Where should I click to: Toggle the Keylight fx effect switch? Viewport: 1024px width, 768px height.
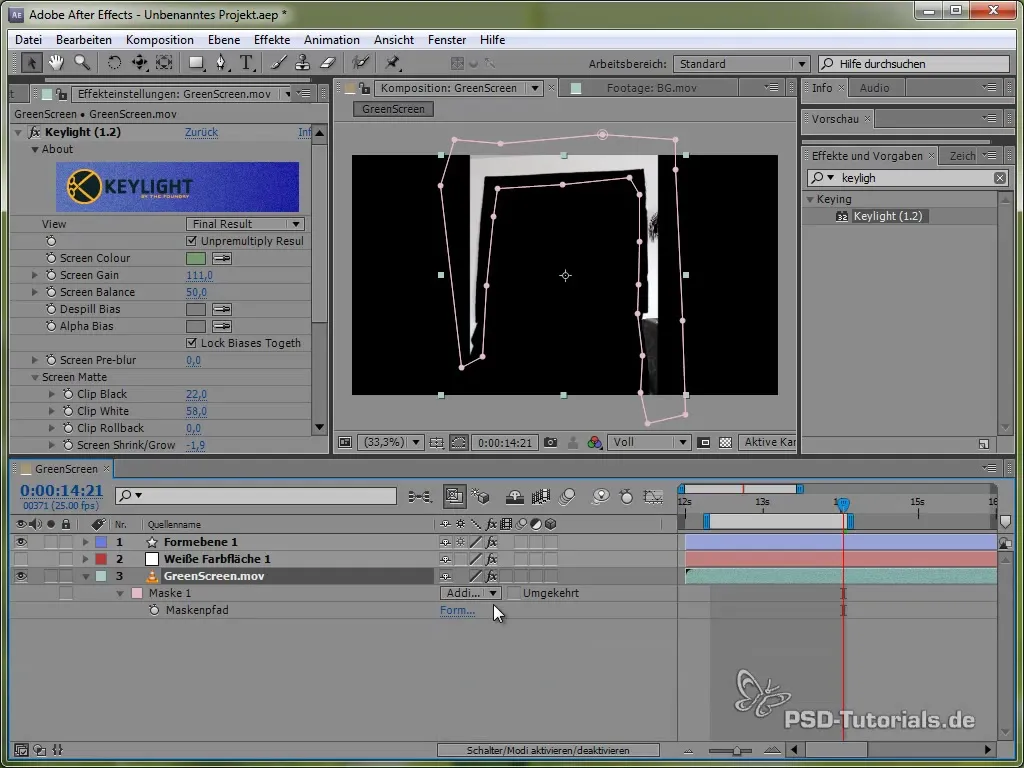pos(35,133)
